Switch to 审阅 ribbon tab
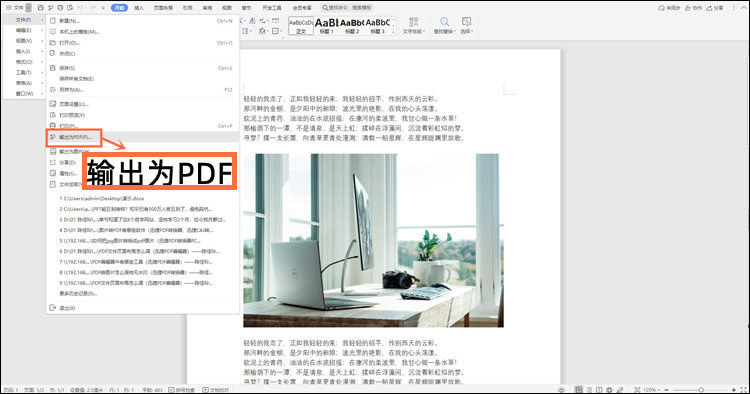The width and height of the screenshot is (750, 394). click(207, 8)
